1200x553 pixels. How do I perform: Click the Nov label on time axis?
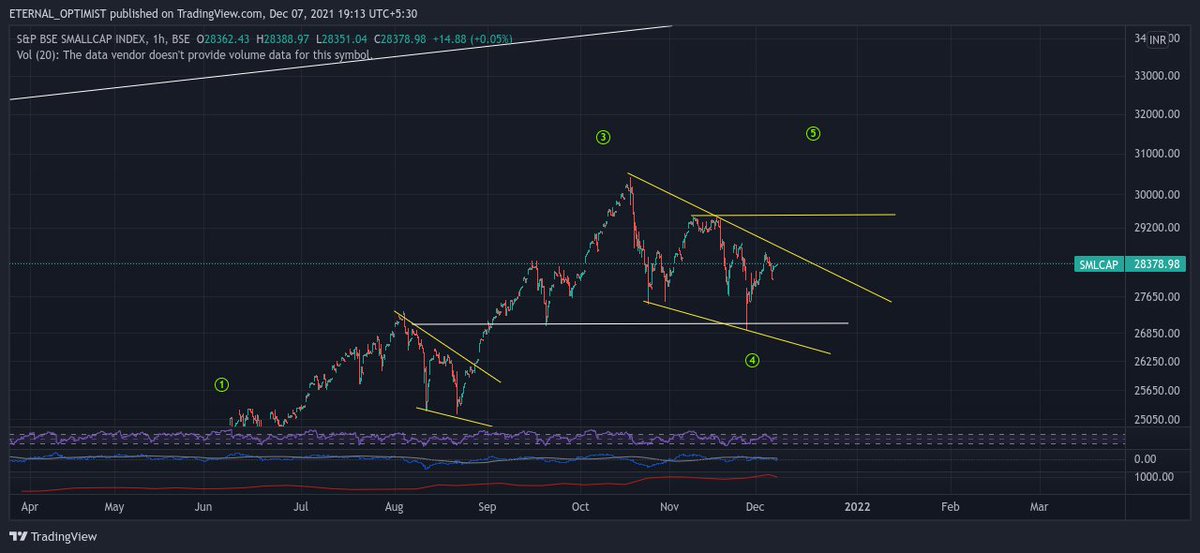(671, 508)
